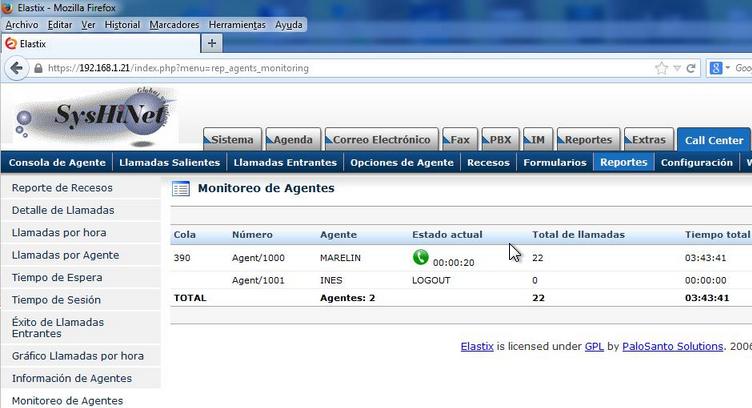Click the Elastix tab favicon
The width and height of the screenshot is (752, 408).
point(11,44)
